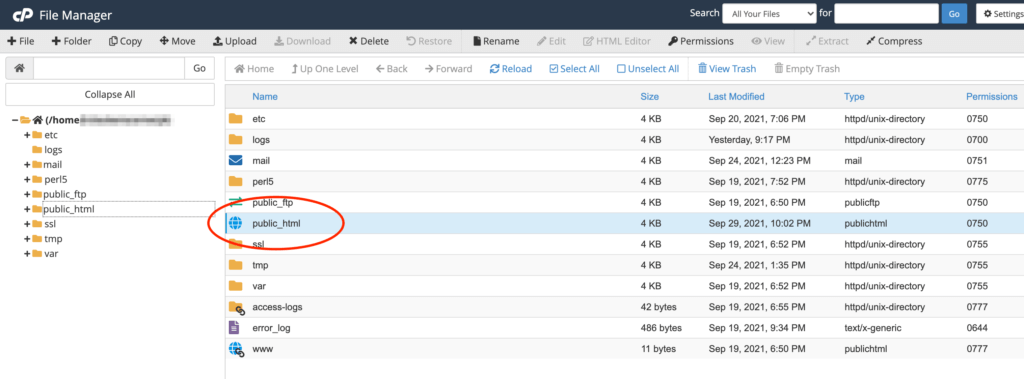Image resolution: width=1024 pixels, height=379 pixels.
Task: Click the View toolbar button
Action: (768, 41)
